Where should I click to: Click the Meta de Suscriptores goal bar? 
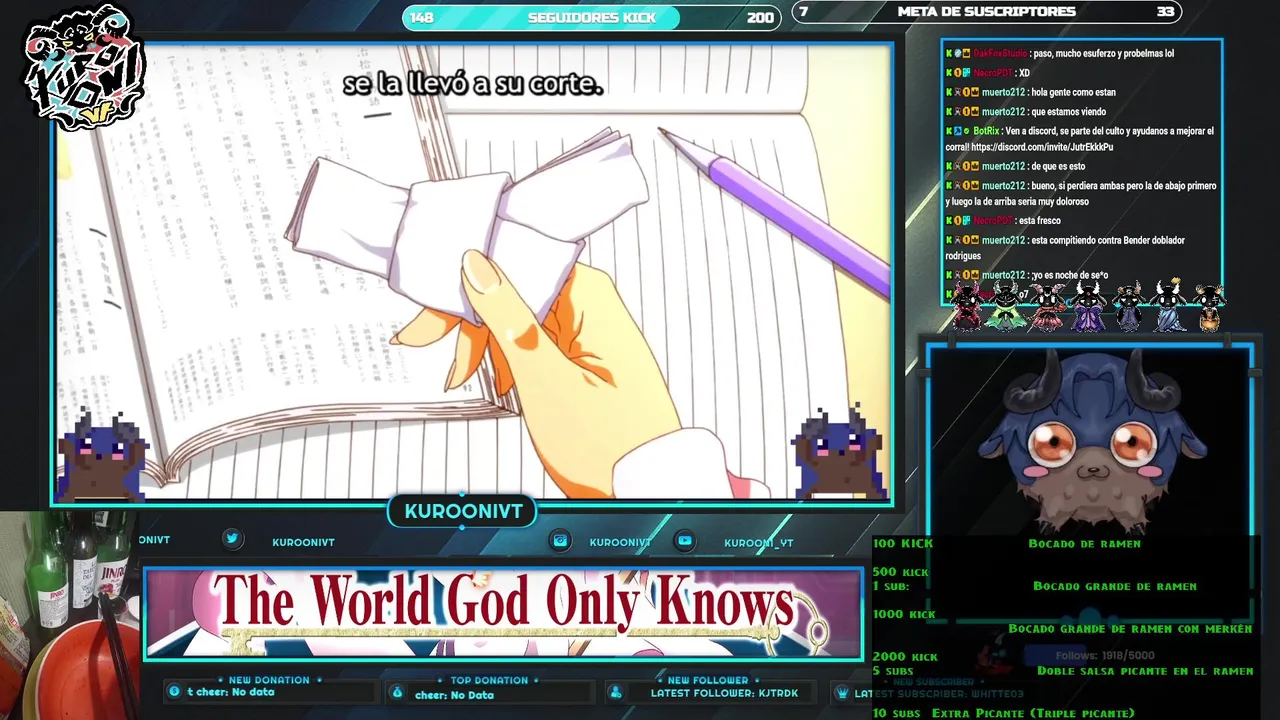[x=987, y=12]
